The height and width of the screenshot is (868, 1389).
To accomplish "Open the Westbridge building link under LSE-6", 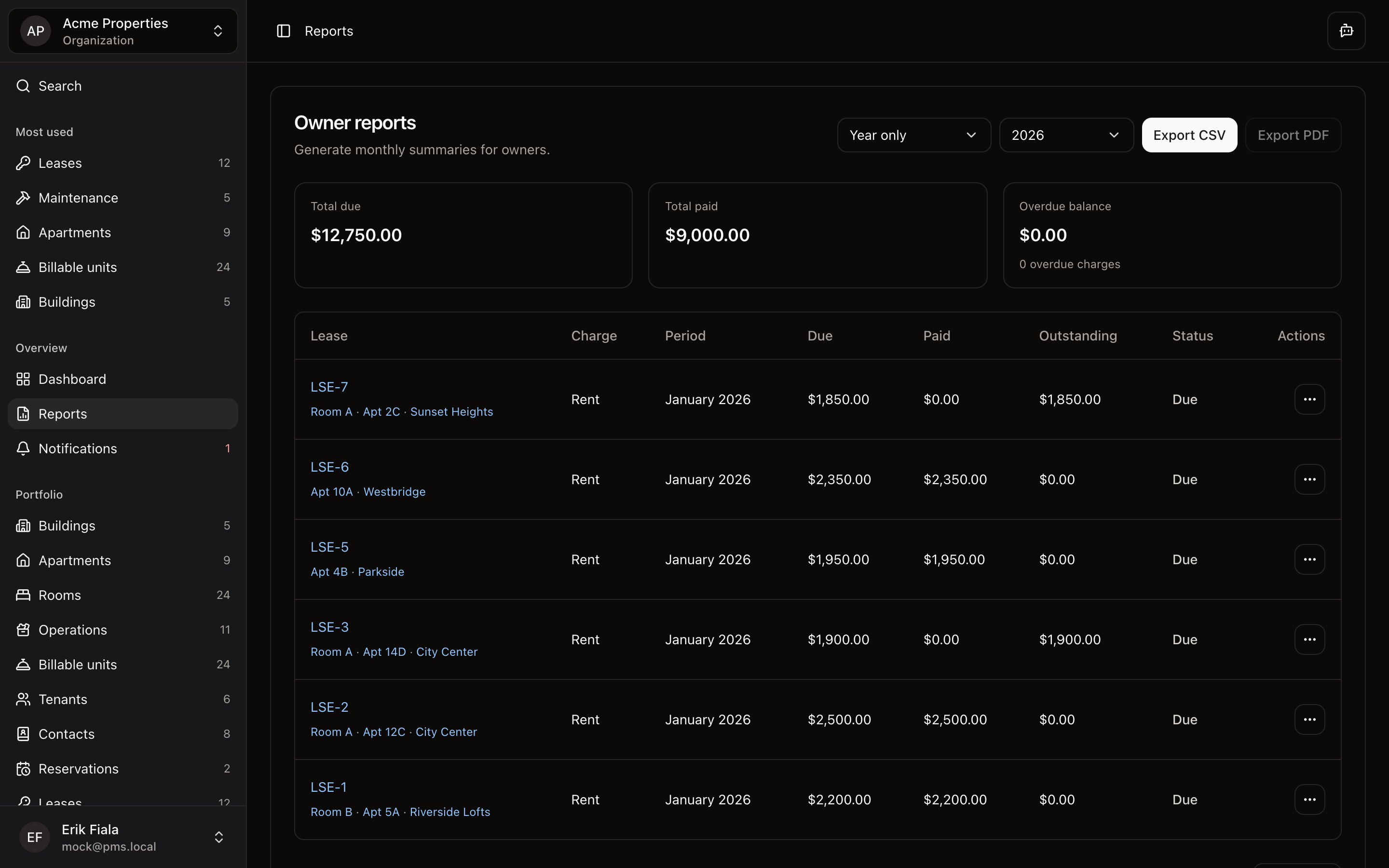I will point(395,491).
